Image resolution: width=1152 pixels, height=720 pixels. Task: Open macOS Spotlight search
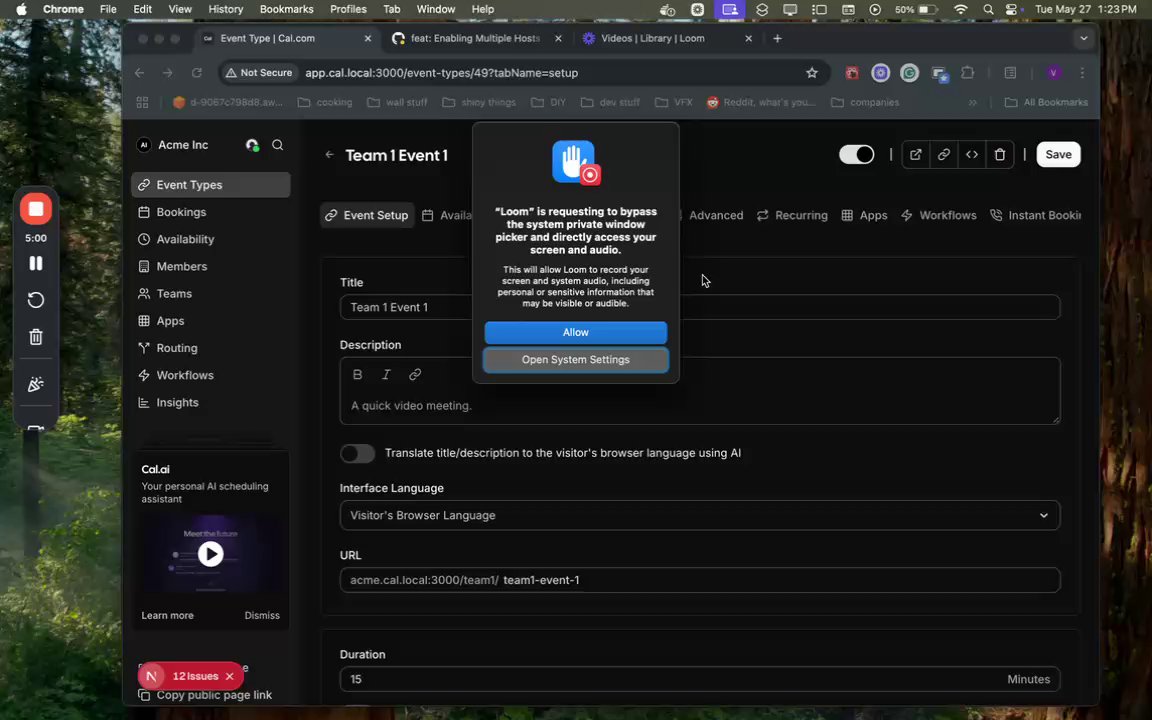pyautogui.click(x=988, y=10)
